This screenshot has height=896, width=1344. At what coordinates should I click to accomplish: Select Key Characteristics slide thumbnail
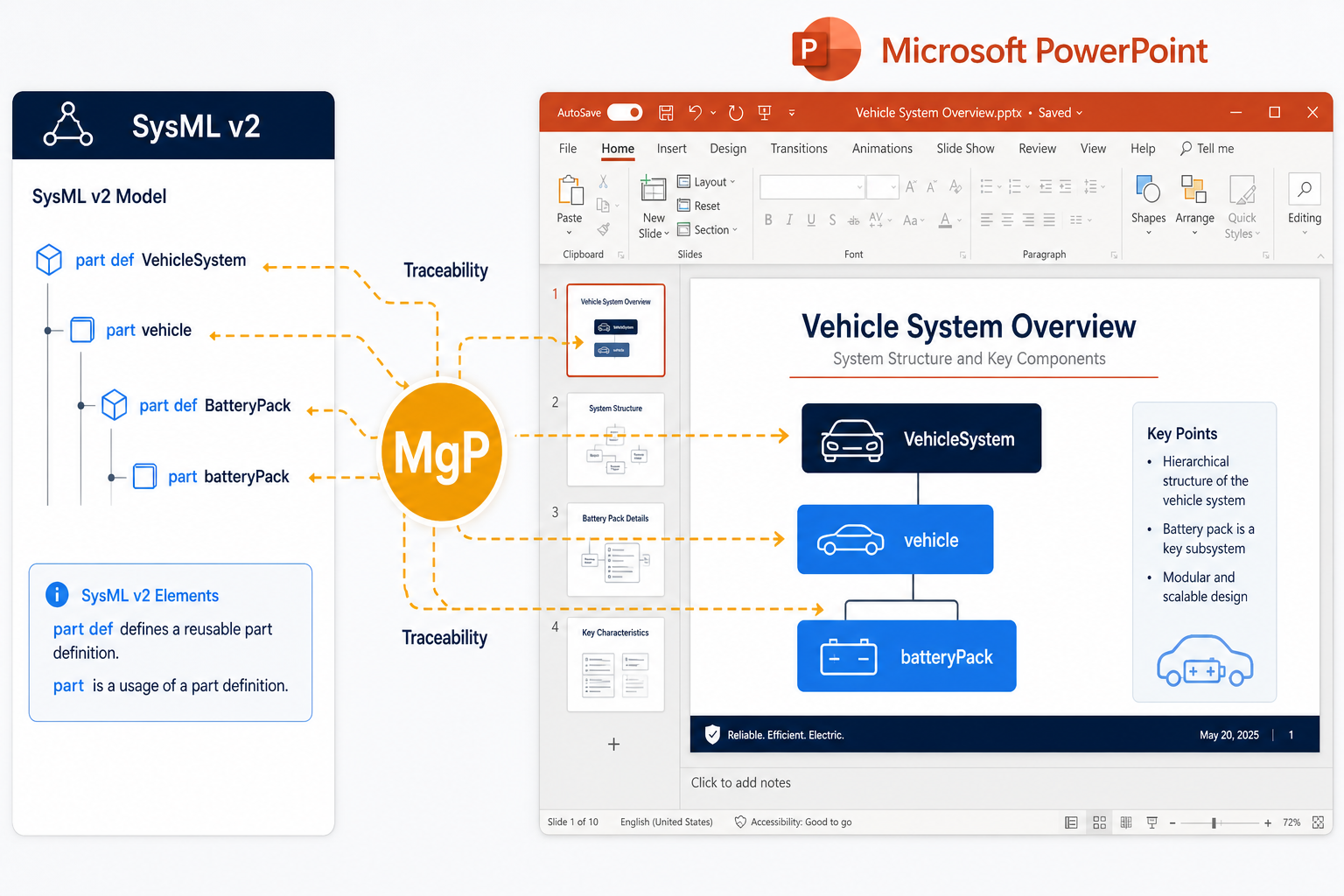(615, 665)
